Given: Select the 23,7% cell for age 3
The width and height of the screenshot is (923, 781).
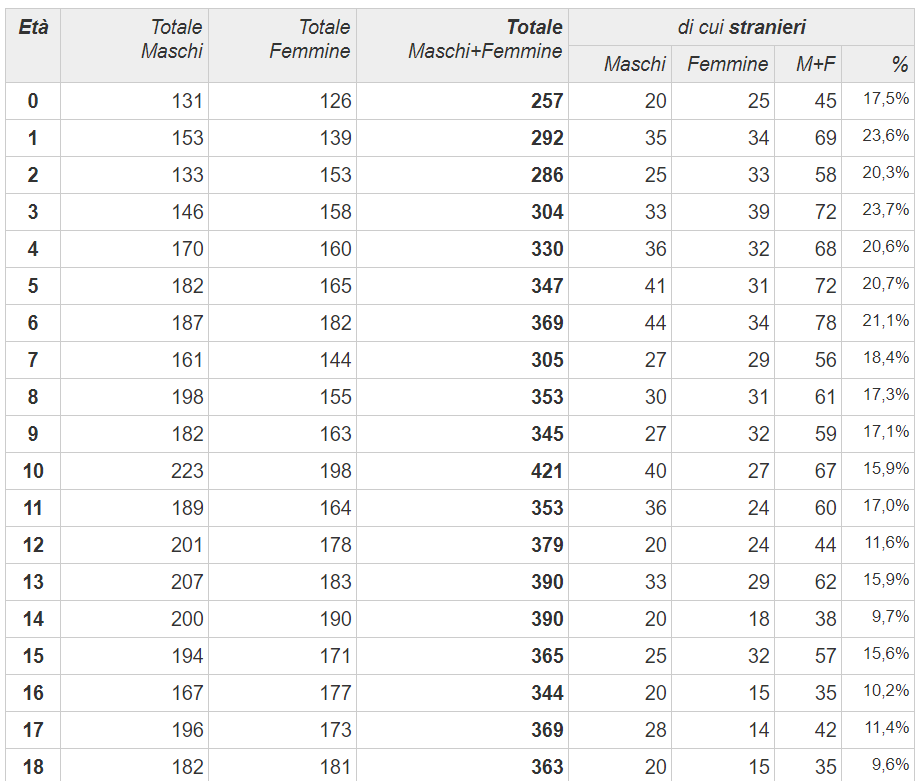Looking at the screenshot, I should pyautogui.click(x=886, y=210).
